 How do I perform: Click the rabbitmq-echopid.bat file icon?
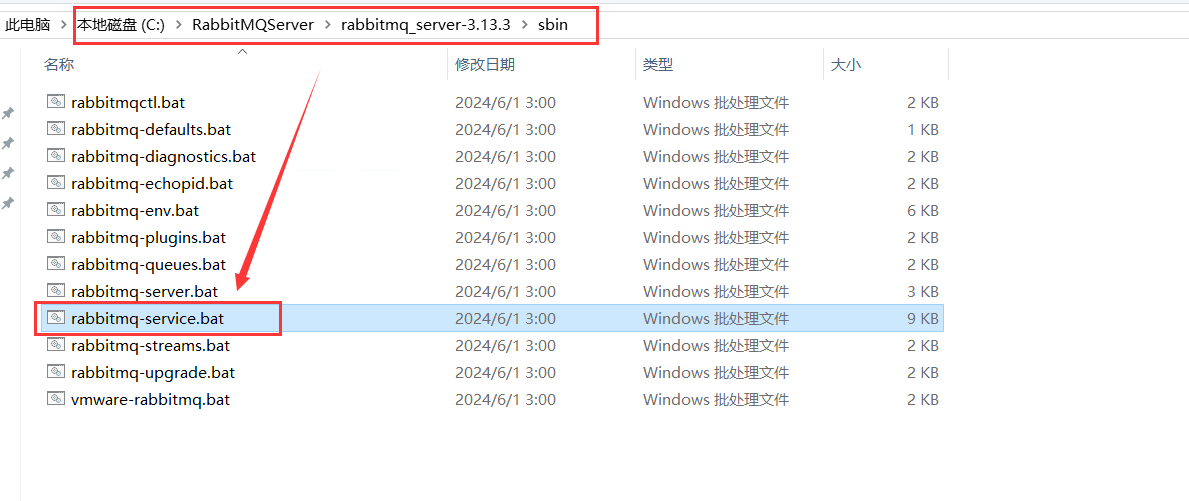click(56, 183)
